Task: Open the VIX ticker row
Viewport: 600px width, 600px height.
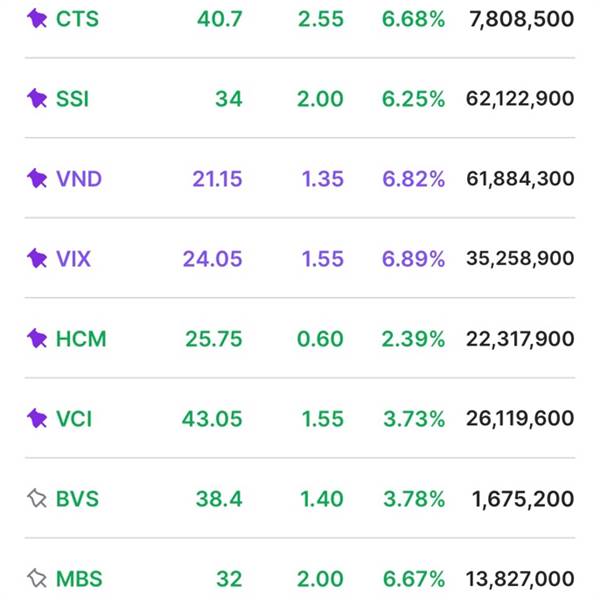Action: [x=73, y=258]
